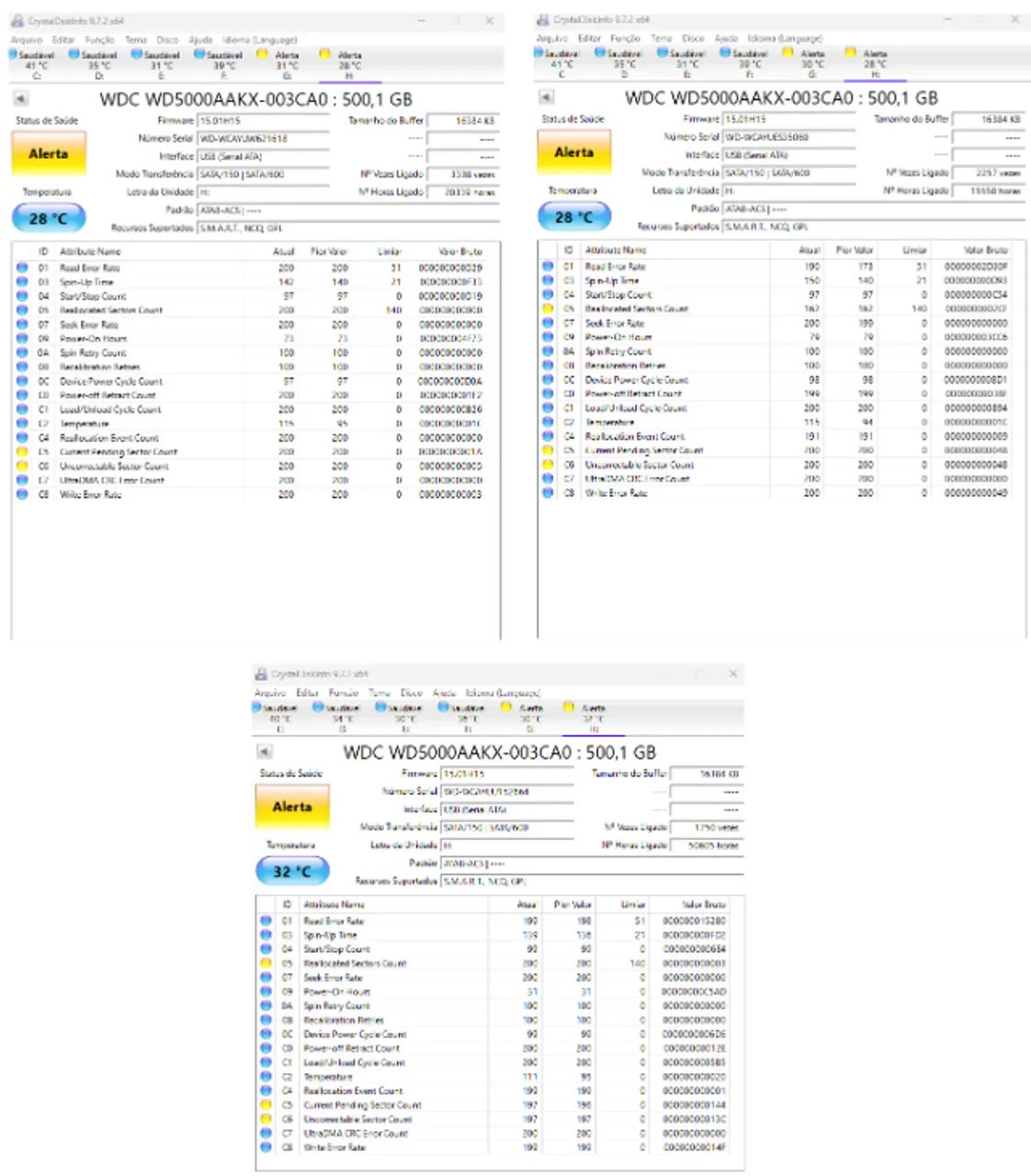Click 28 °C temperature button, top-right window
The width and height of the screenshot is (1031, 1176).
[574, 217]
